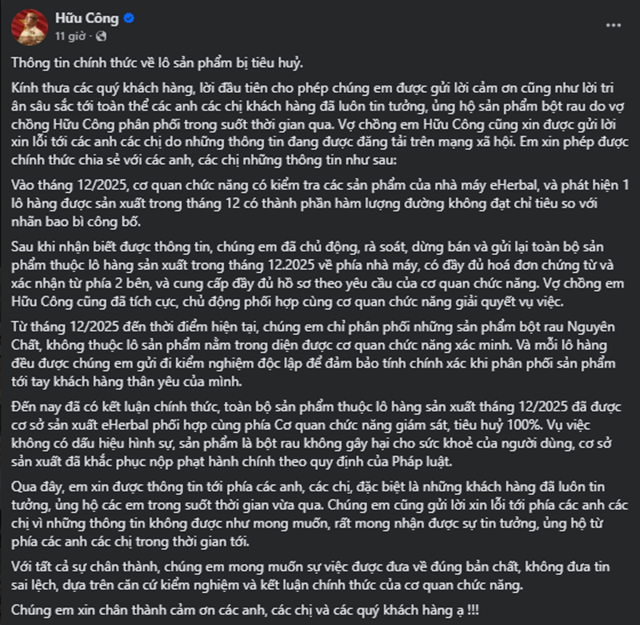The width and height of the screenshot is (640, 625).
Task: Open the post options three-dot menu
Action: coord(613,25)
